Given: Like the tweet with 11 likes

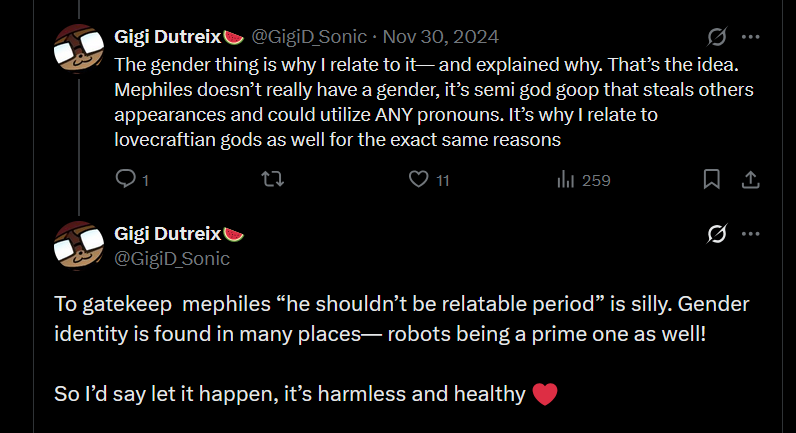Looking at the screenshot, I should [419, 180].
